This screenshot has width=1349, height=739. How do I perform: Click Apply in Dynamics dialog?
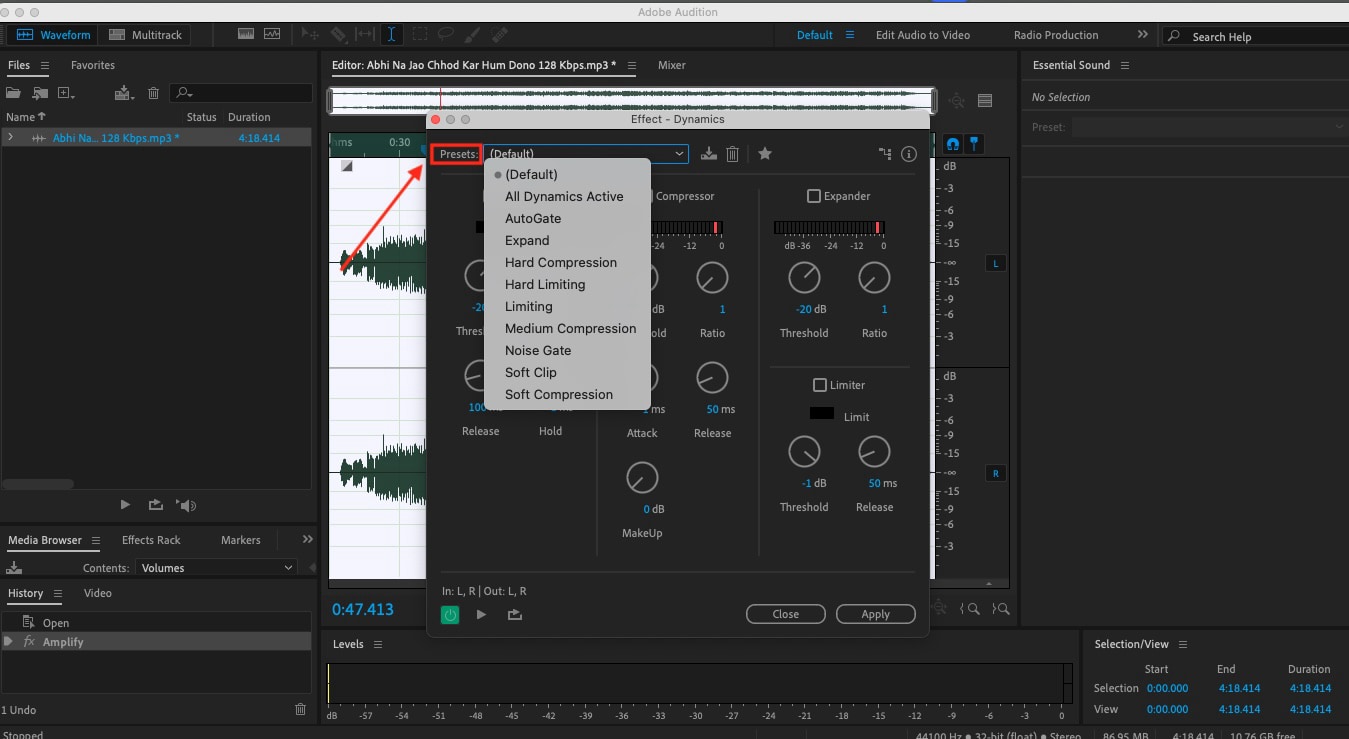pos(875,614)
